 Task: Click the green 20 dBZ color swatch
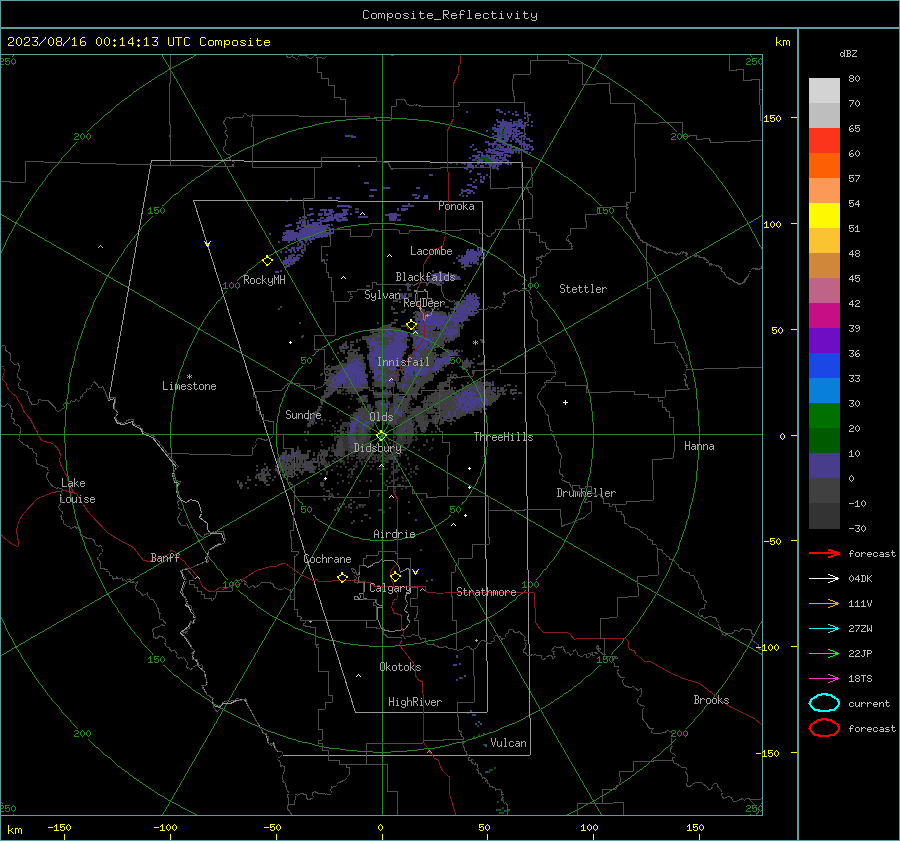coord(824,415)
